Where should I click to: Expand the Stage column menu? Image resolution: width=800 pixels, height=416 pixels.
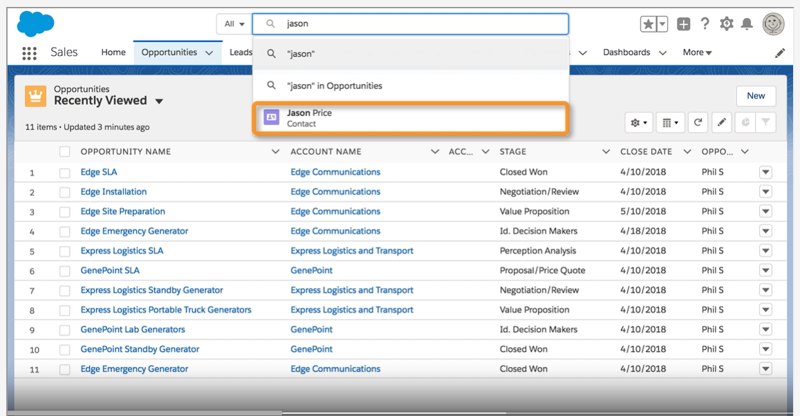(606, 152)
